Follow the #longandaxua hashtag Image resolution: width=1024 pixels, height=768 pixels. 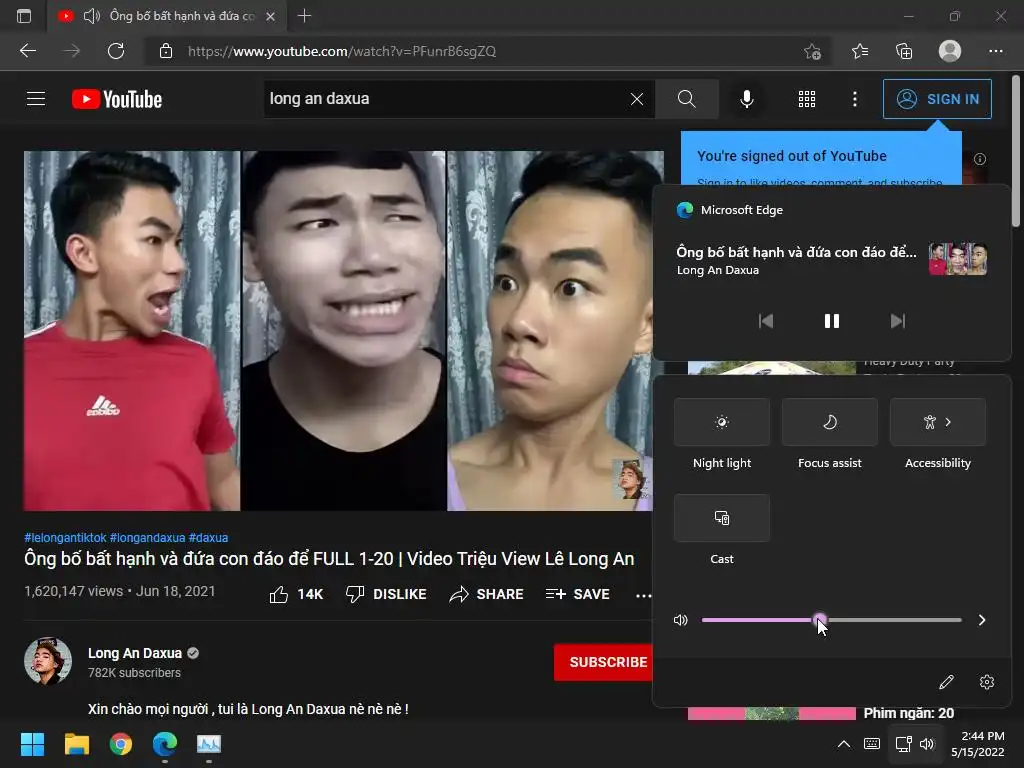[148, 537]
